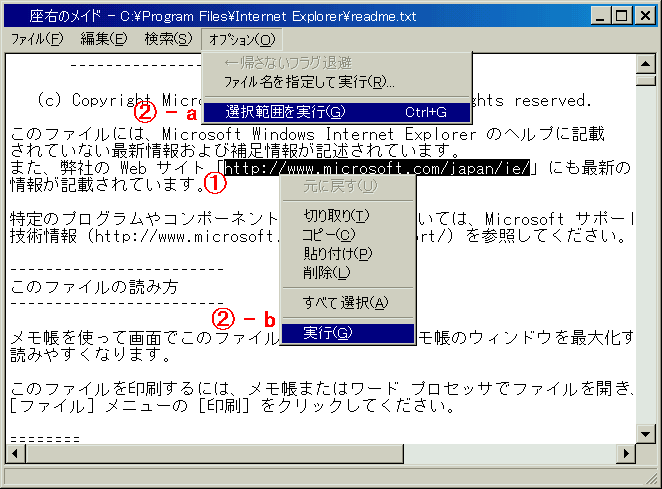This screenshot has width=662, height=489.
Task: Open the 検索(S) menu
Action: [167, 39]
